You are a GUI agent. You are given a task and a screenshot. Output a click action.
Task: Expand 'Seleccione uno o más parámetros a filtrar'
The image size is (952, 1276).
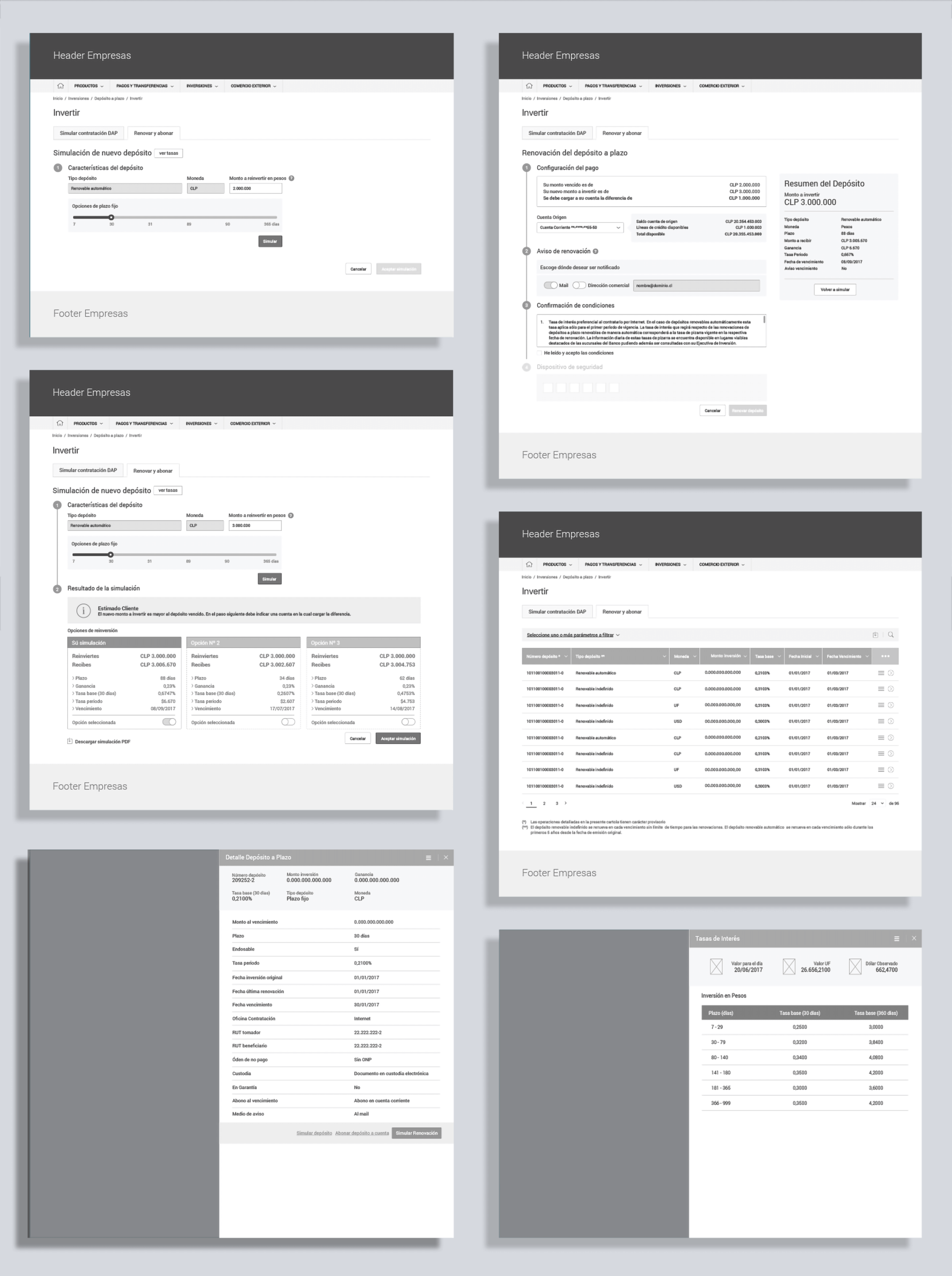573,635
